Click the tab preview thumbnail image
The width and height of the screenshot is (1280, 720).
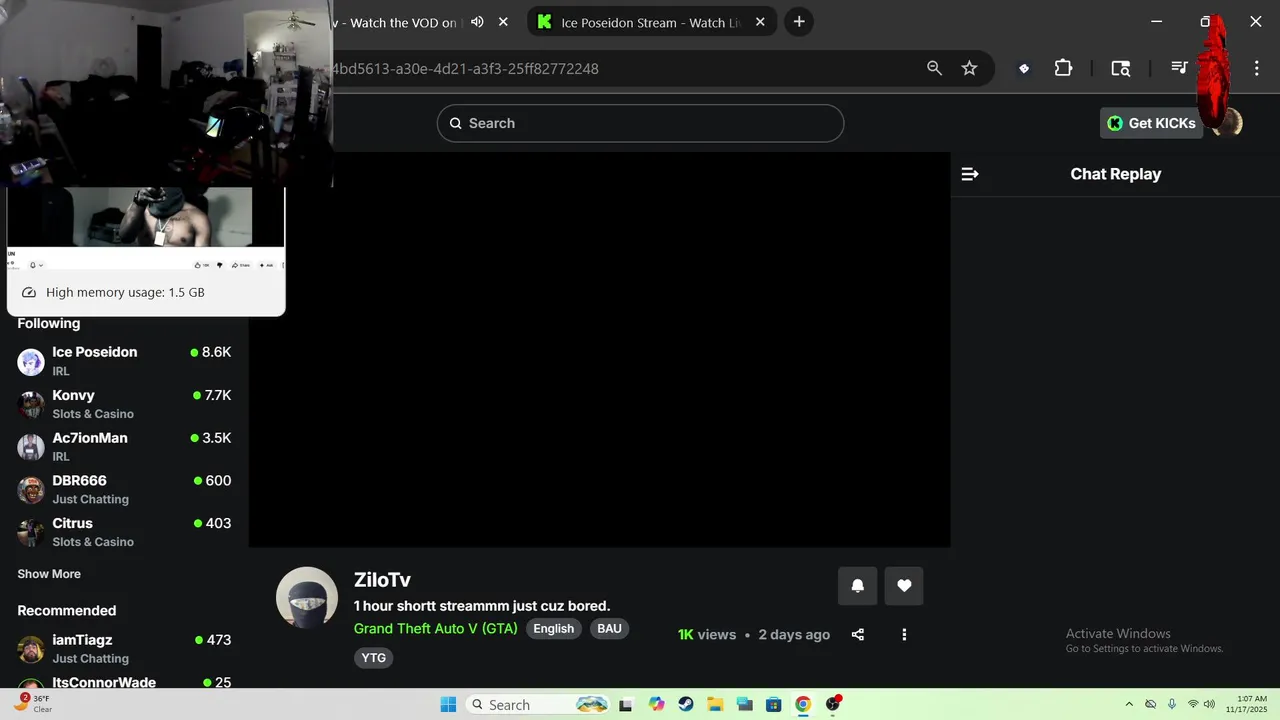pos(146,228)
